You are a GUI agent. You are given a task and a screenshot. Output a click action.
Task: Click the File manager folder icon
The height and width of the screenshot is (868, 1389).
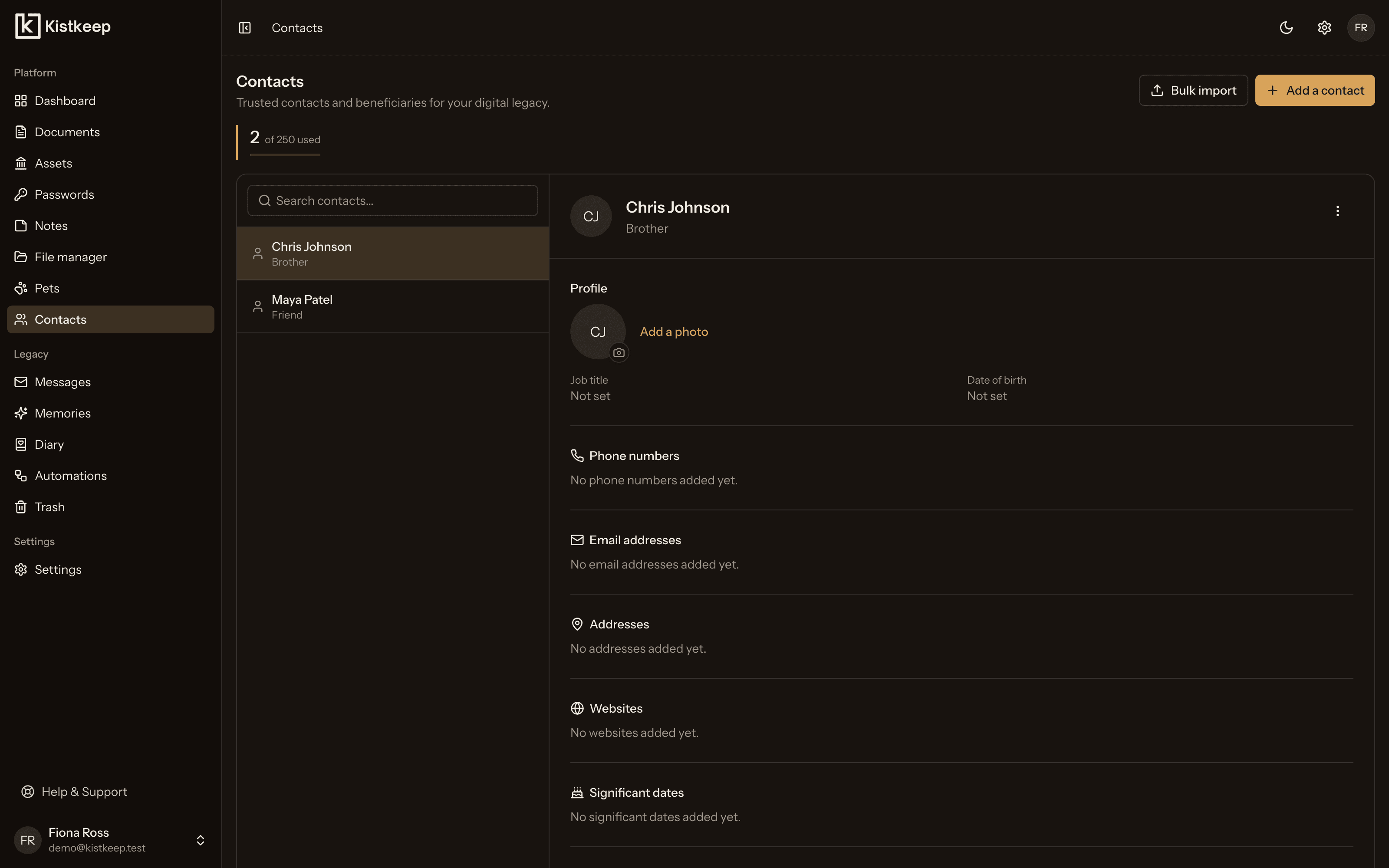pos(21,257)
